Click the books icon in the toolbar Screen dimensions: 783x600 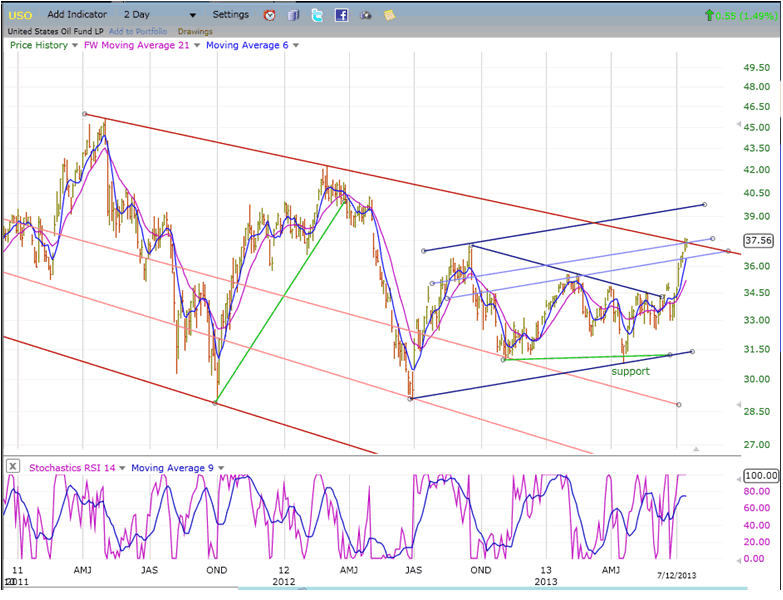point(293,15)
